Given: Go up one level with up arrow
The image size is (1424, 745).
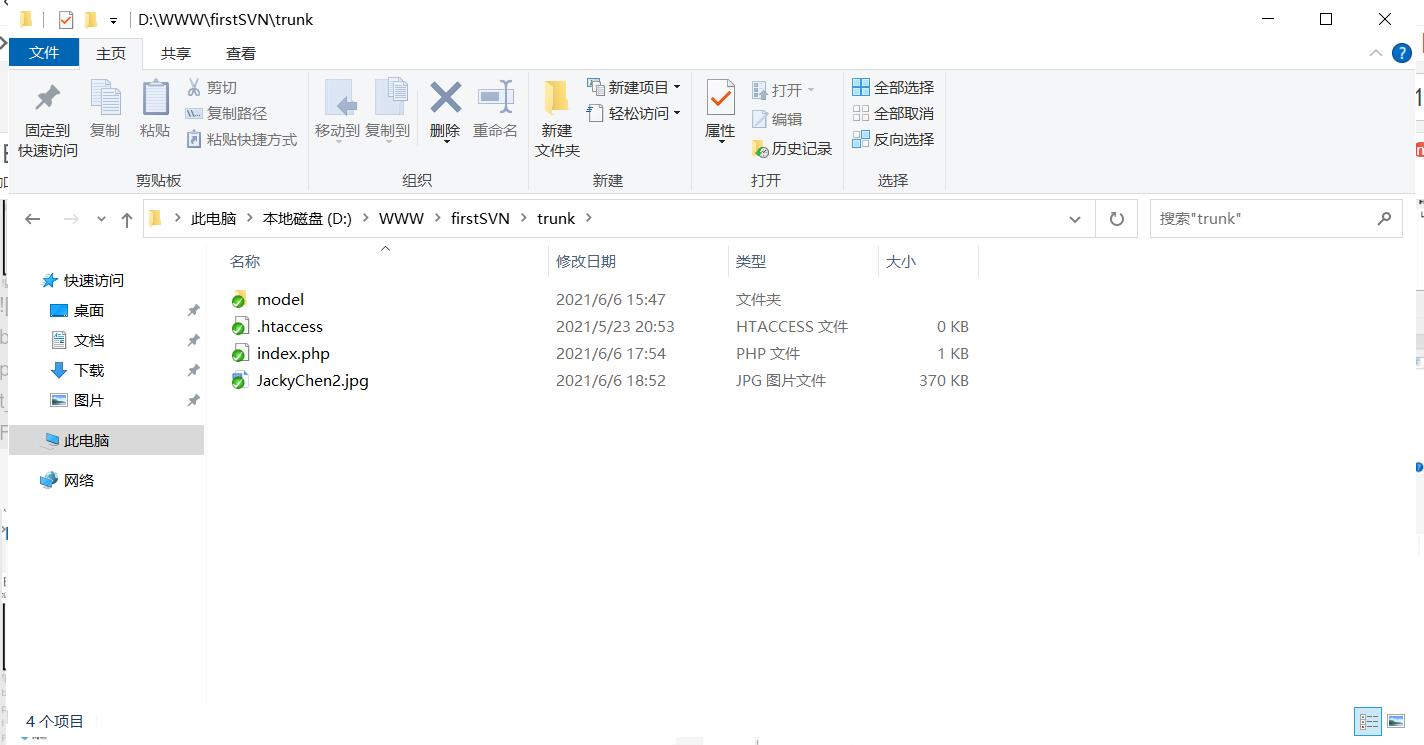Looking at the screenshot, I should point(127,219).
